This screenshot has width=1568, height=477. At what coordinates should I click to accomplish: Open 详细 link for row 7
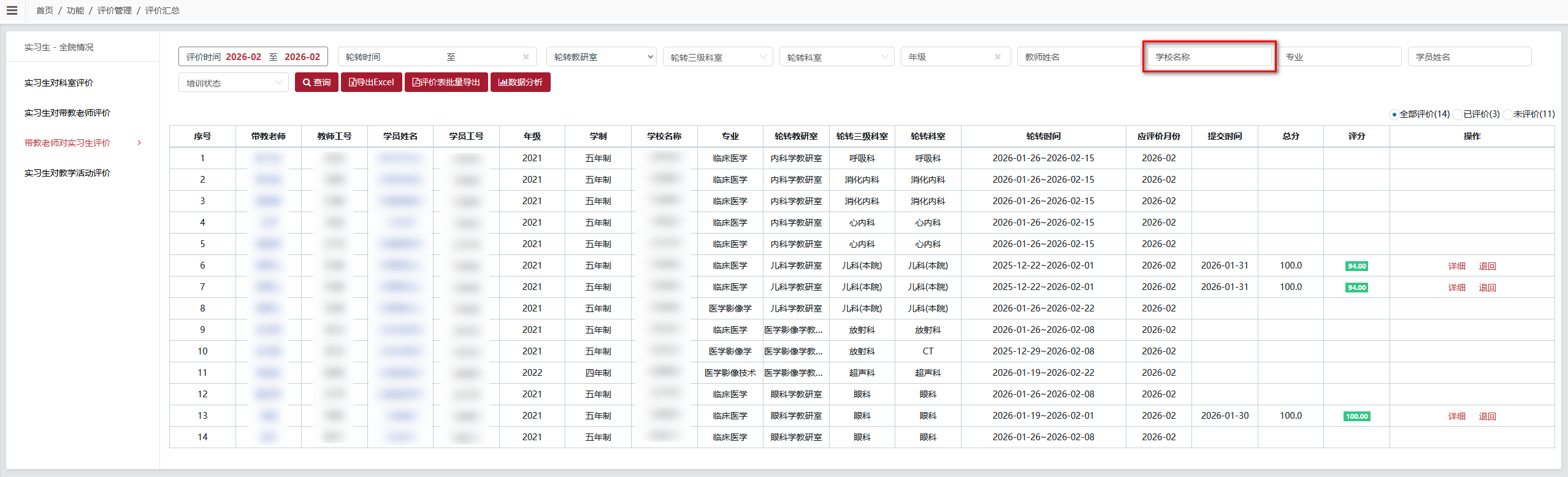tap(1456, 288)
